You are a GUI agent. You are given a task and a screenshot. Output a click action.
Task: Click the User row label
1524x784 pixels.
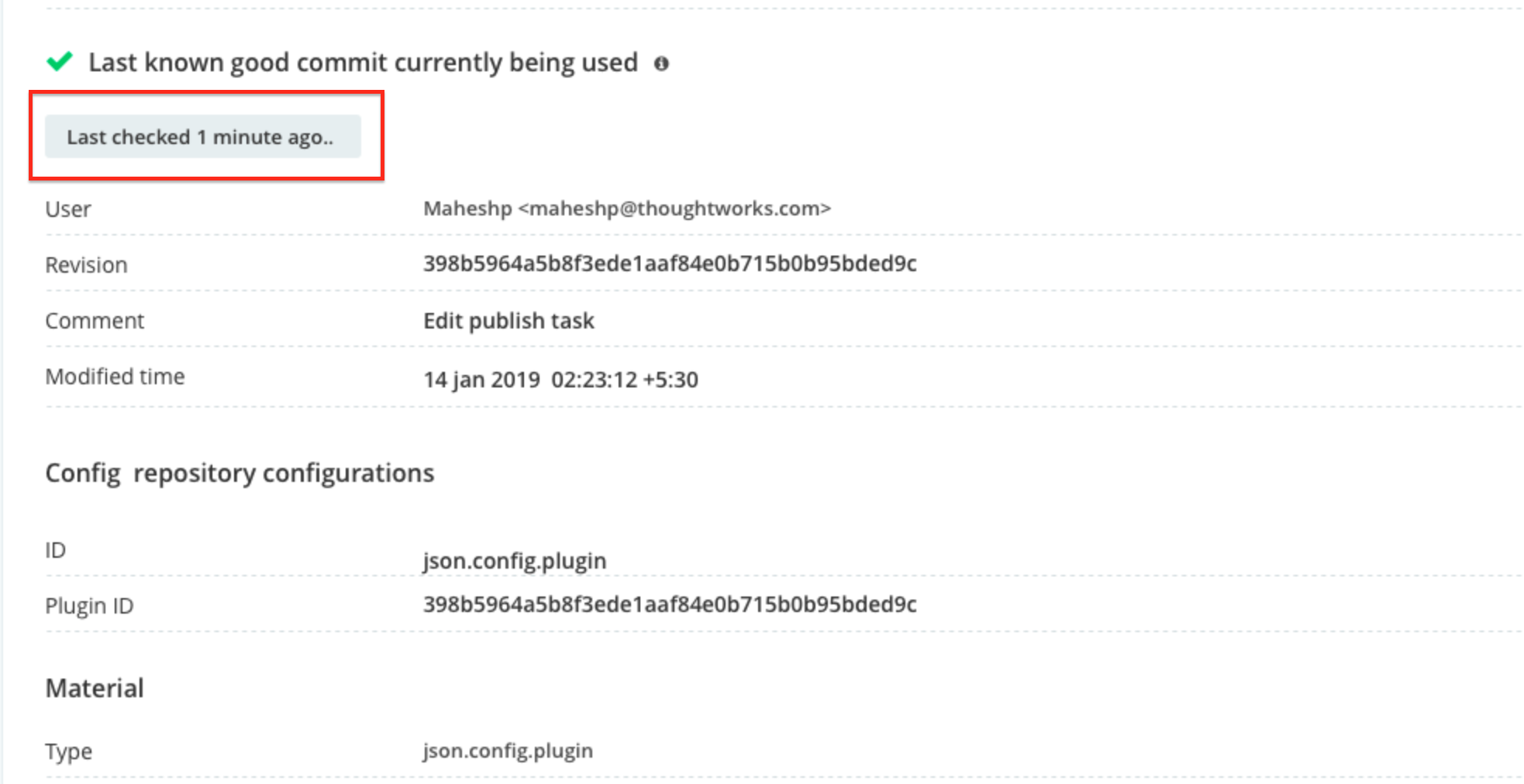pos(68,208)
